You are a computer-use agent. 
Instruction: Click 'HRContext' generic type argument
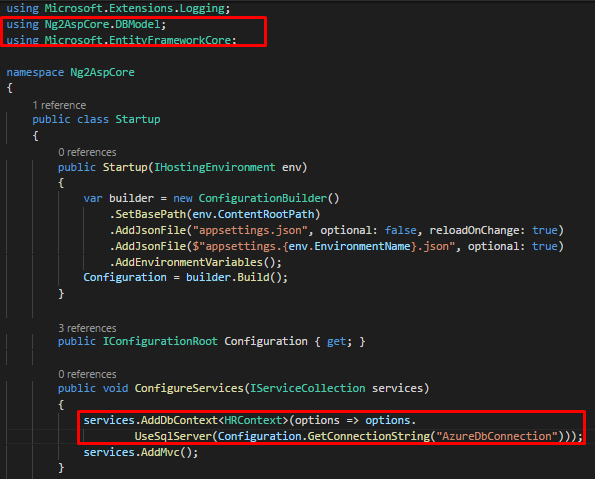253,420
